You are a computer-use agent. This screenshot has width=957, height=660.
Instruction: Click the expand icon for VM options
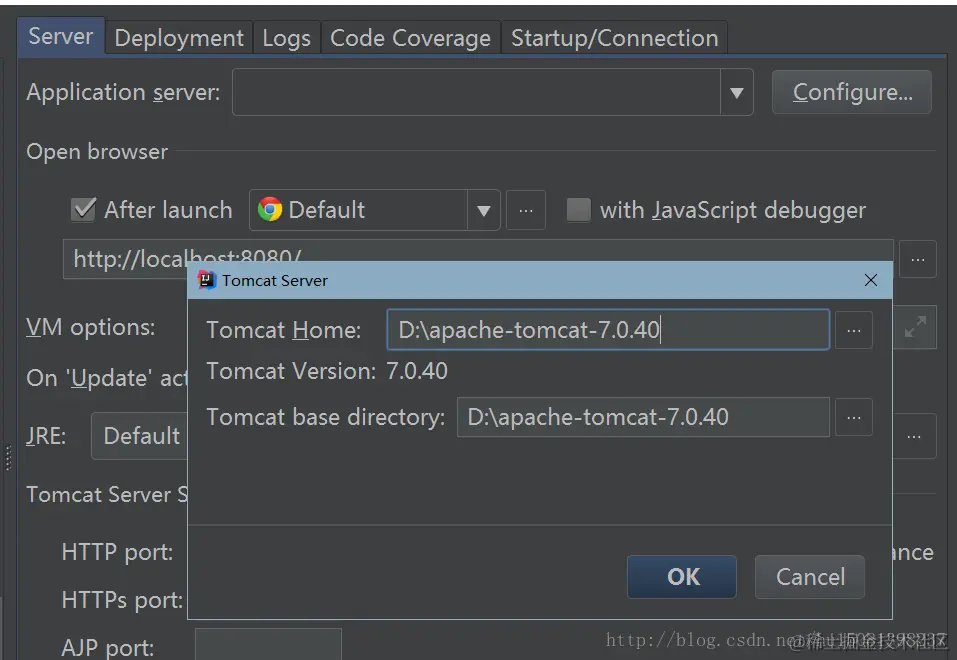click(x=915, y=327)
